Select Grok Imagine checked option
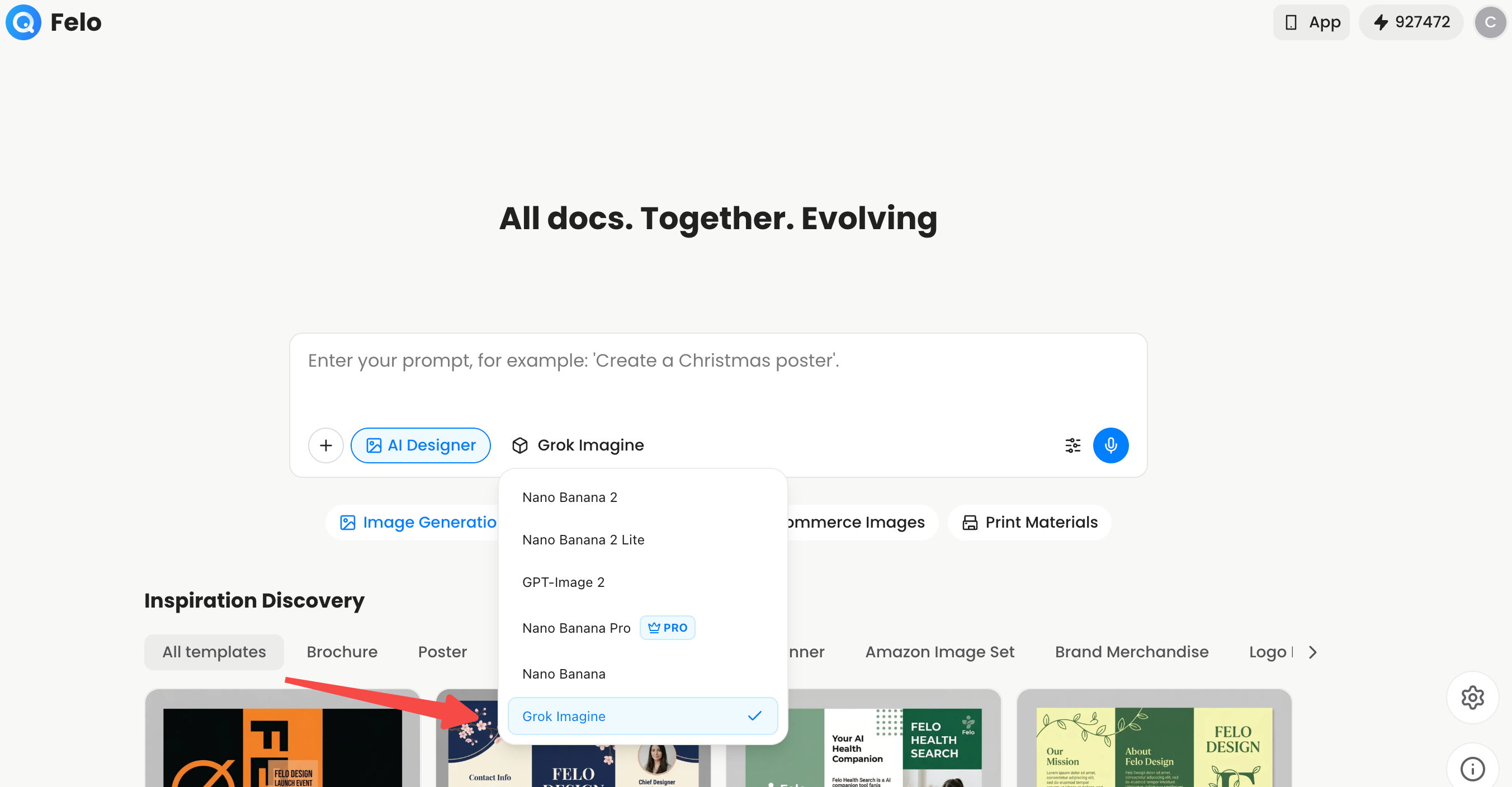 [642, 716]
